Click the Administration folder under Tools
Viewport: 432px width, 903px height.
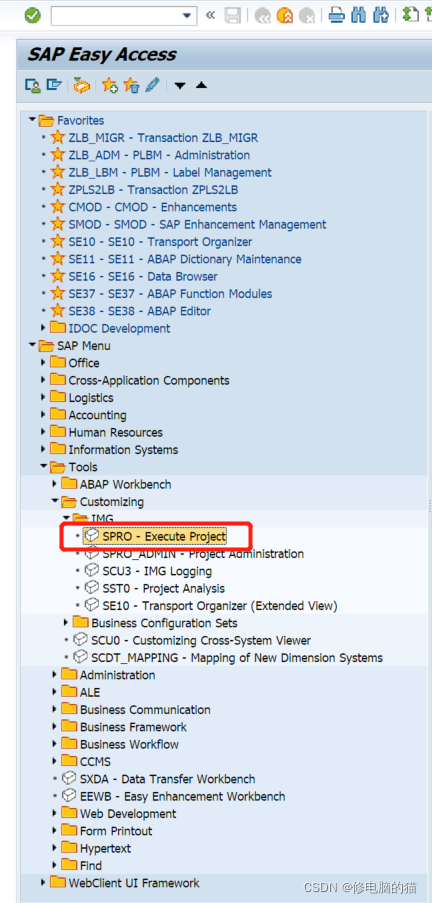[118, 675]
